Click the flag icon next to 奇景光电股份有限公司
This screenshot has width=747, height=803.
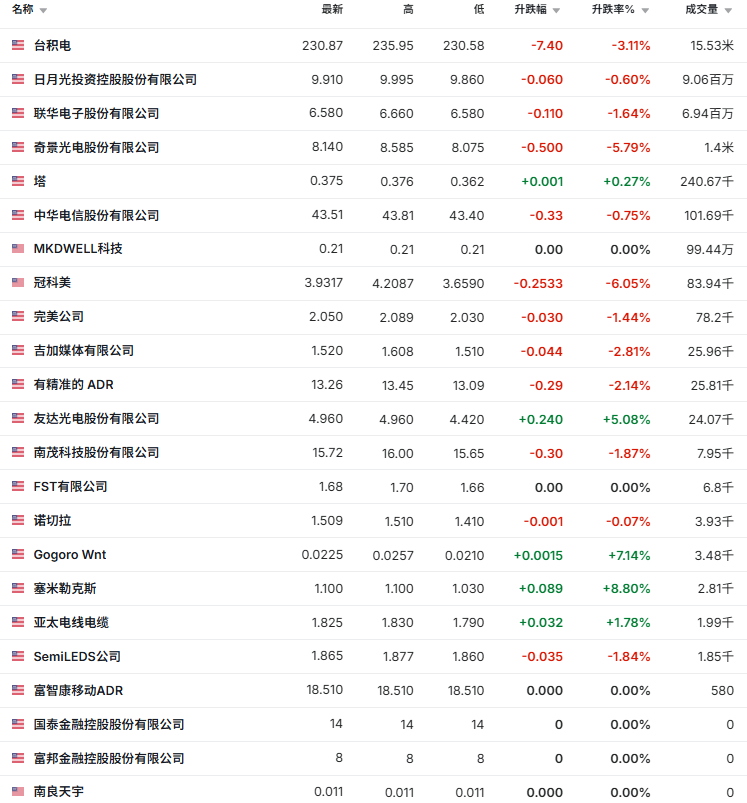18,147
